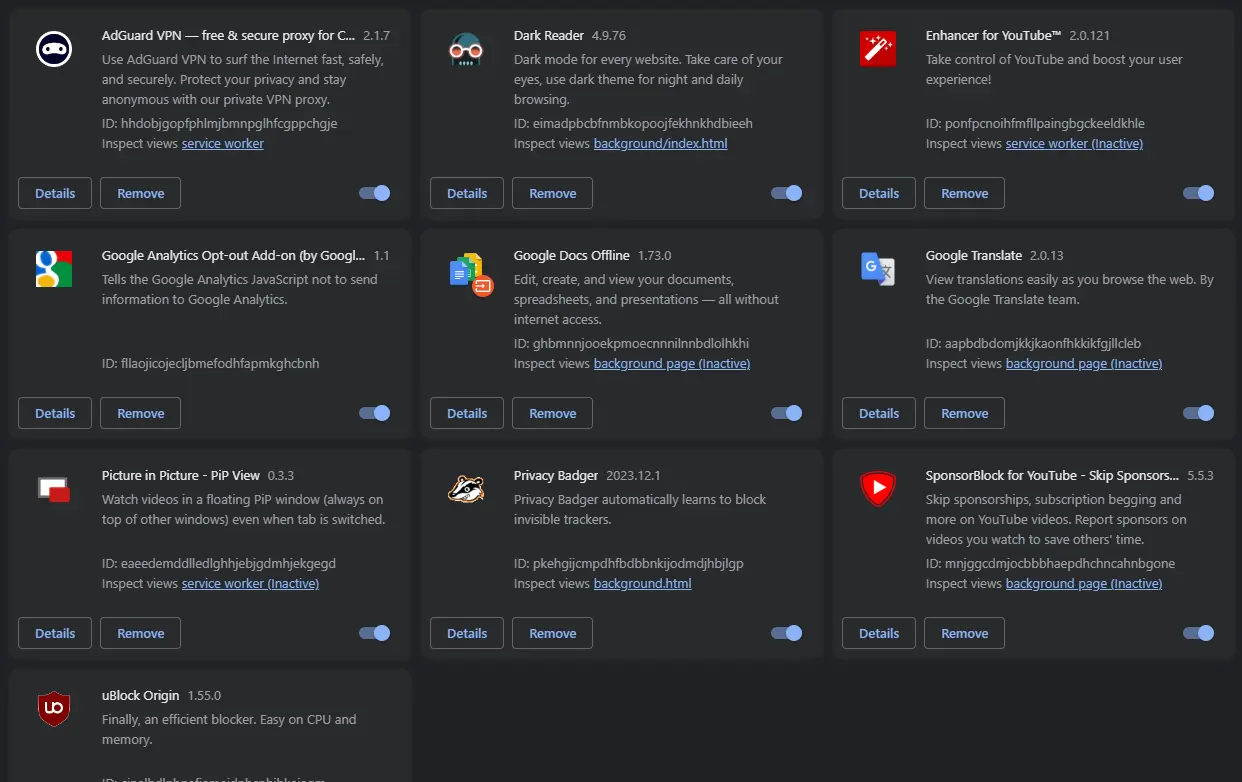Show Details for Picture in Picture
This screenshot has width=1242, height=782.
(55, 633)
